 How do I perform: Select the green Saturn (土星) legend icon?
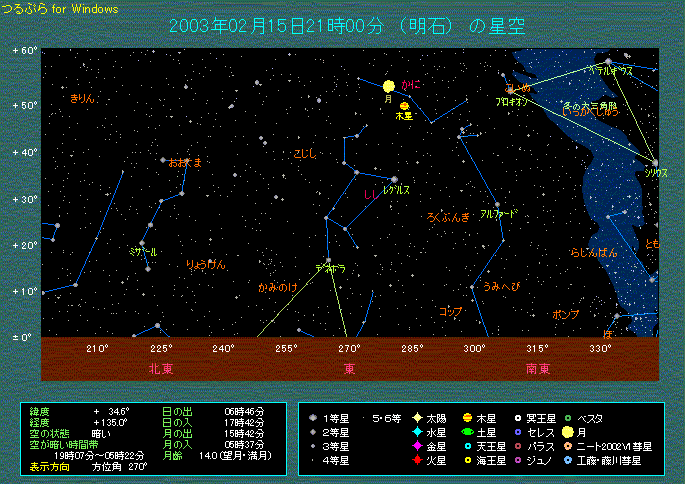(468, 432)
